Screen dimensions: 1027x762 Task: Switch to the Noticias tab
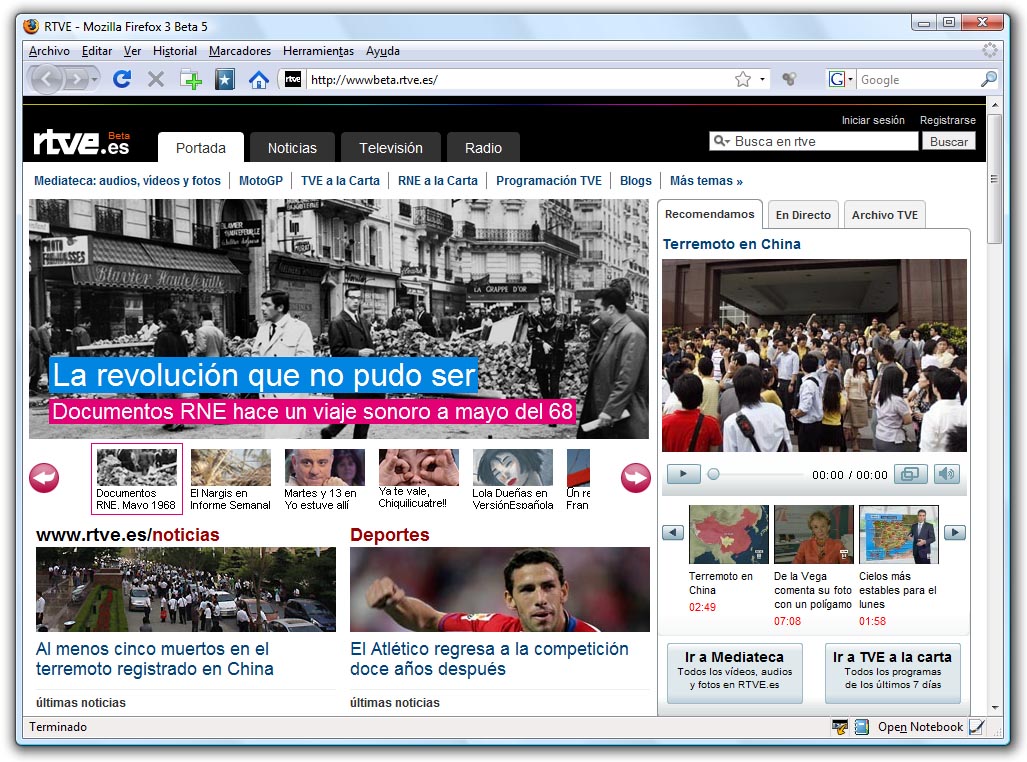292,148
